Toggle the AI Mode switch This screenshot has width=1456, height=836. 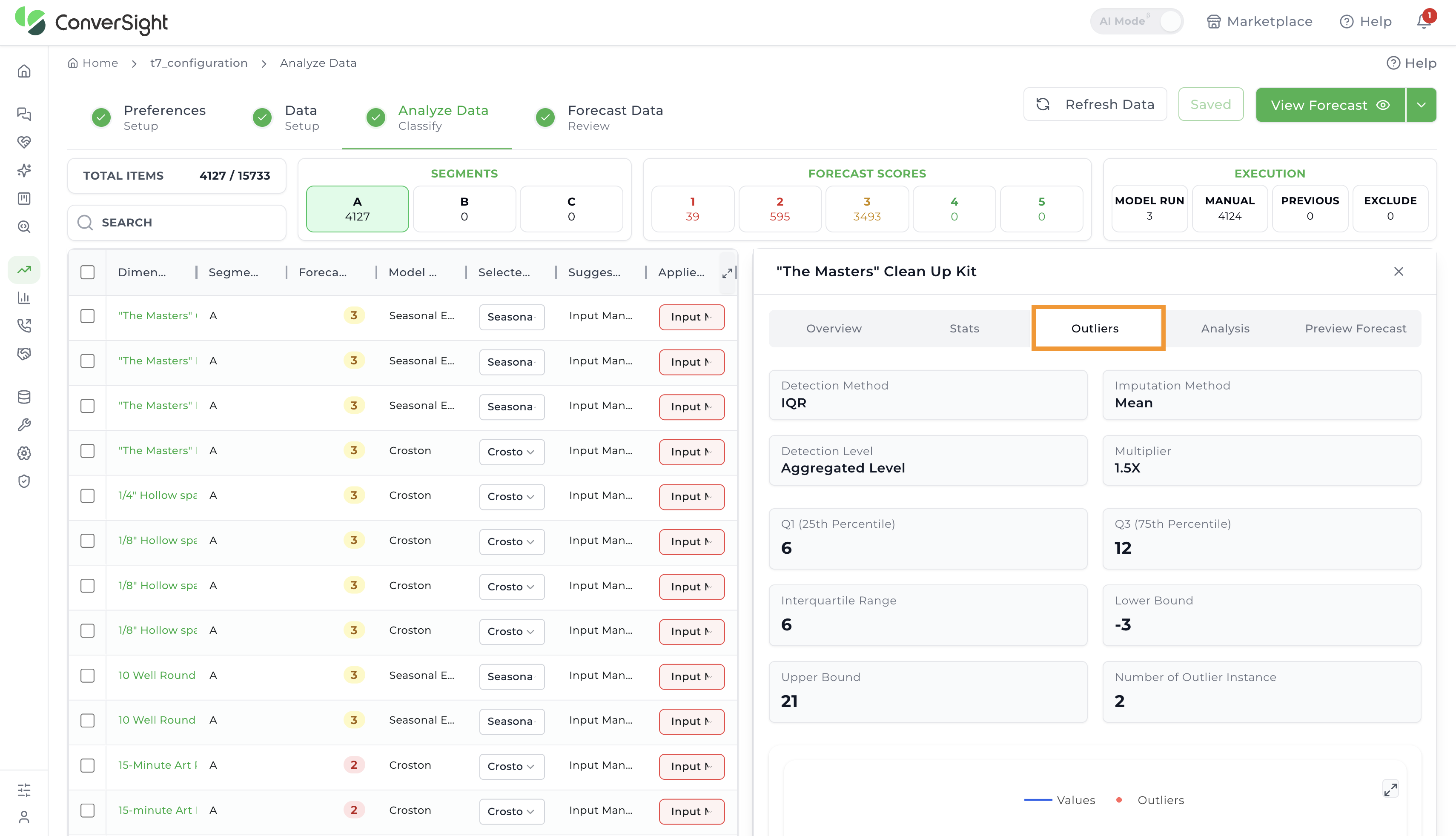(x=1137, y=21)
